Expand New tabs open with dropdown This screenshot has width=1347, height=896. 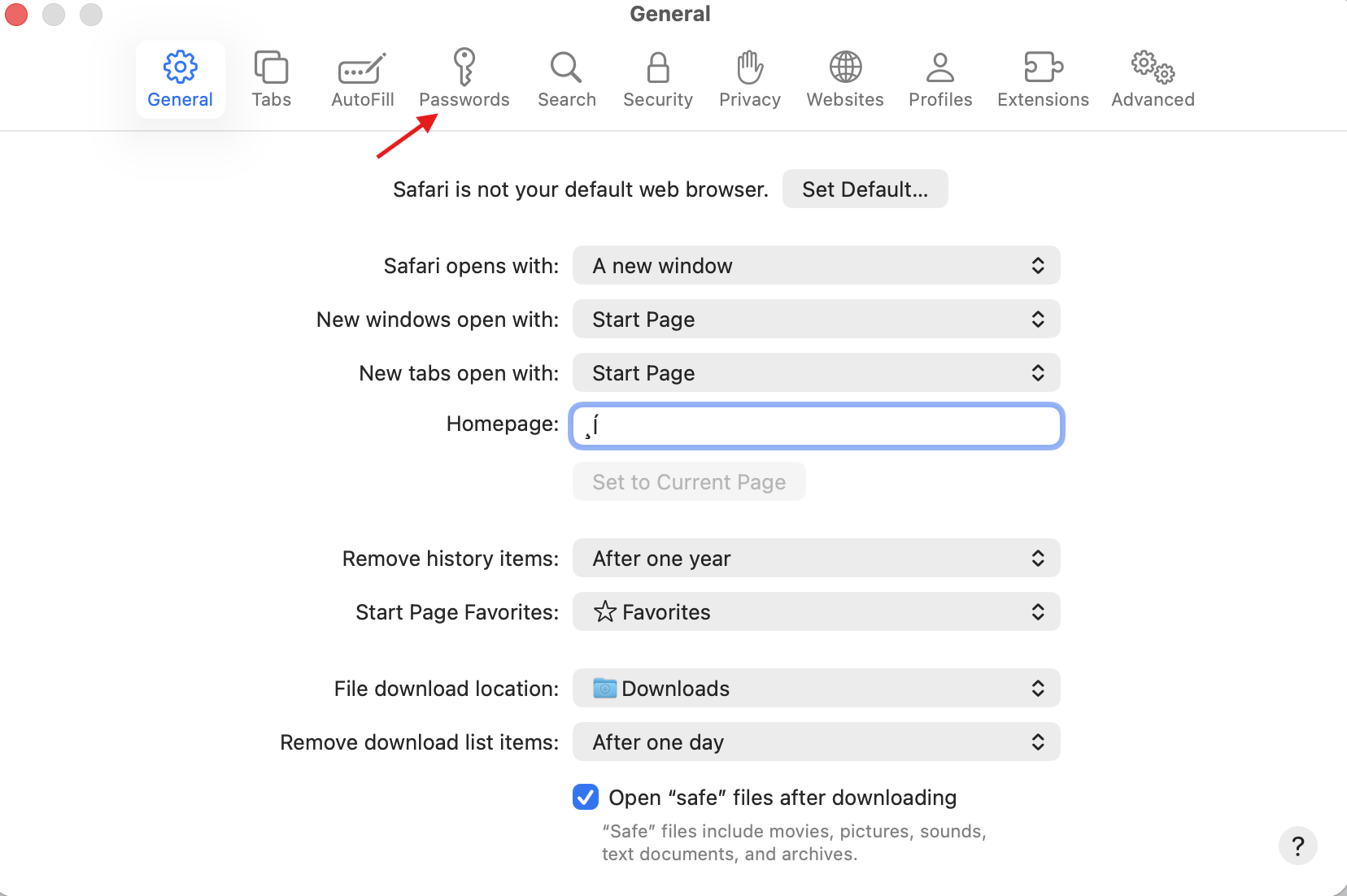816,372
